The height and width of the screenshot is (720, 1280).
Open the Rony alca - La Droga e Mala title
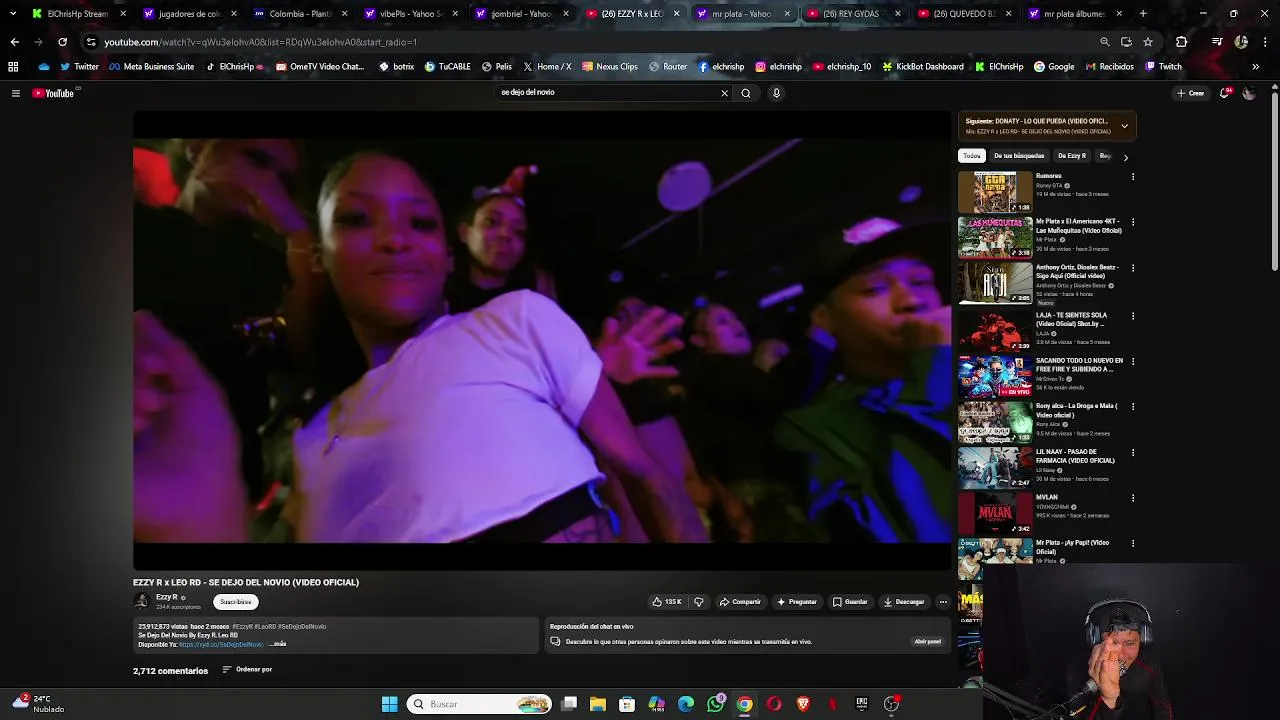click(x=1077, y=410)
